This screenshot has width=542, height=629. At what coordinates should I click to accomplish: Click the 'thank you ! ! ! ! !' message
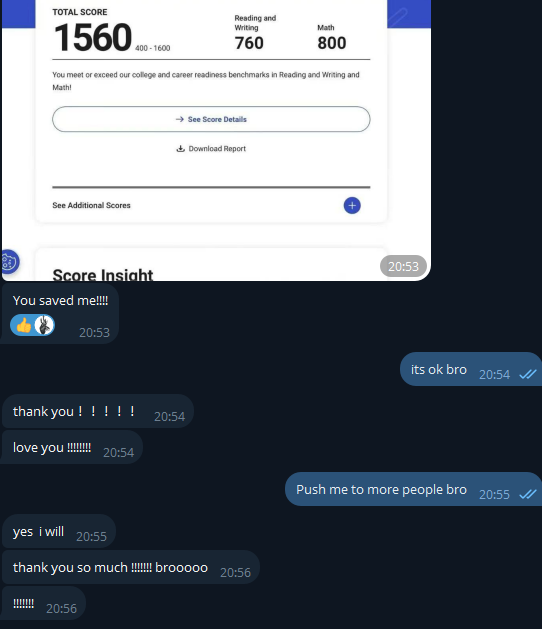coord(98,412)
